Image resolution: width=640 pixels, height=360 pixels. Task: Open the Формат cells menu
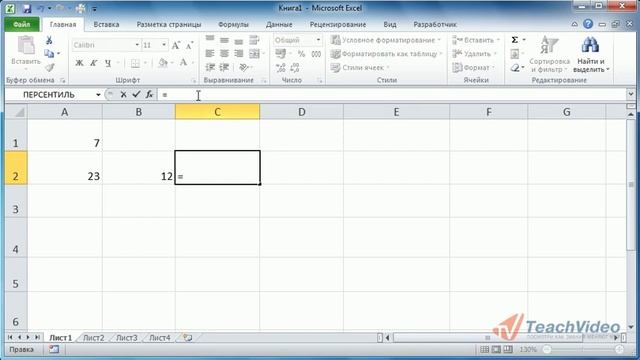pyautogui.click(x=473, y=67)
